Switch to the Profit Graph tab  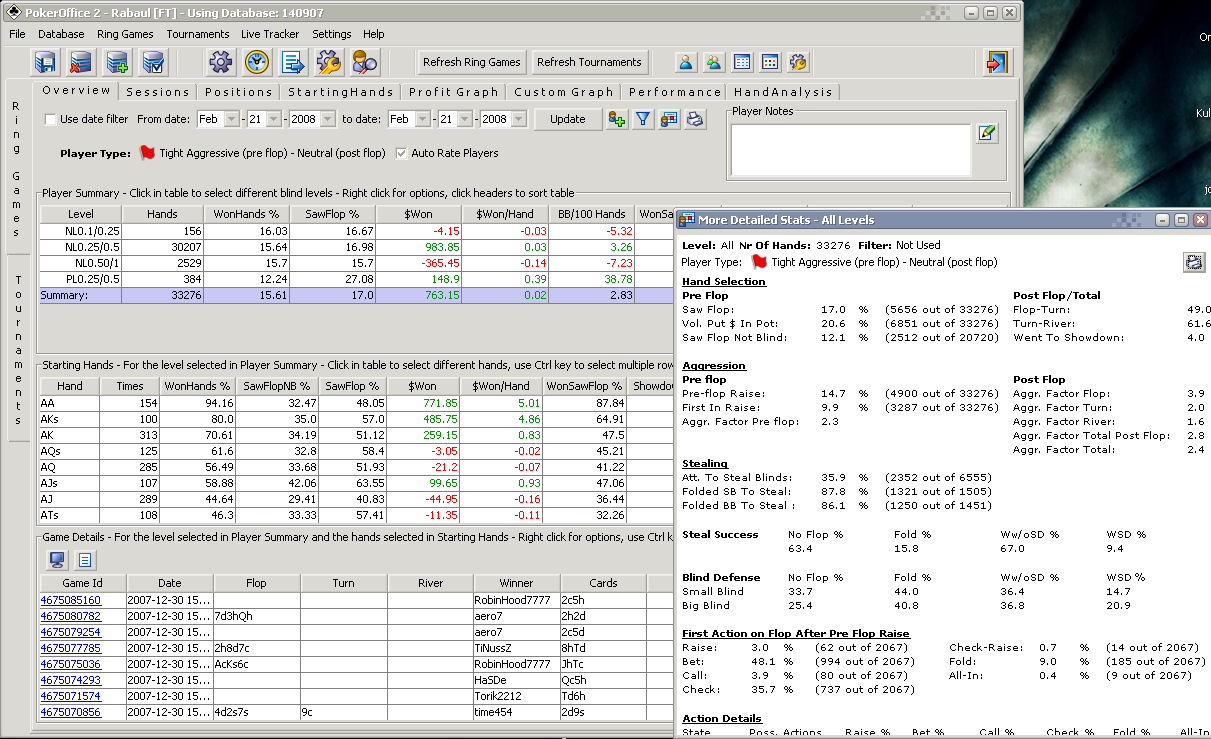(x=453, y=92)
